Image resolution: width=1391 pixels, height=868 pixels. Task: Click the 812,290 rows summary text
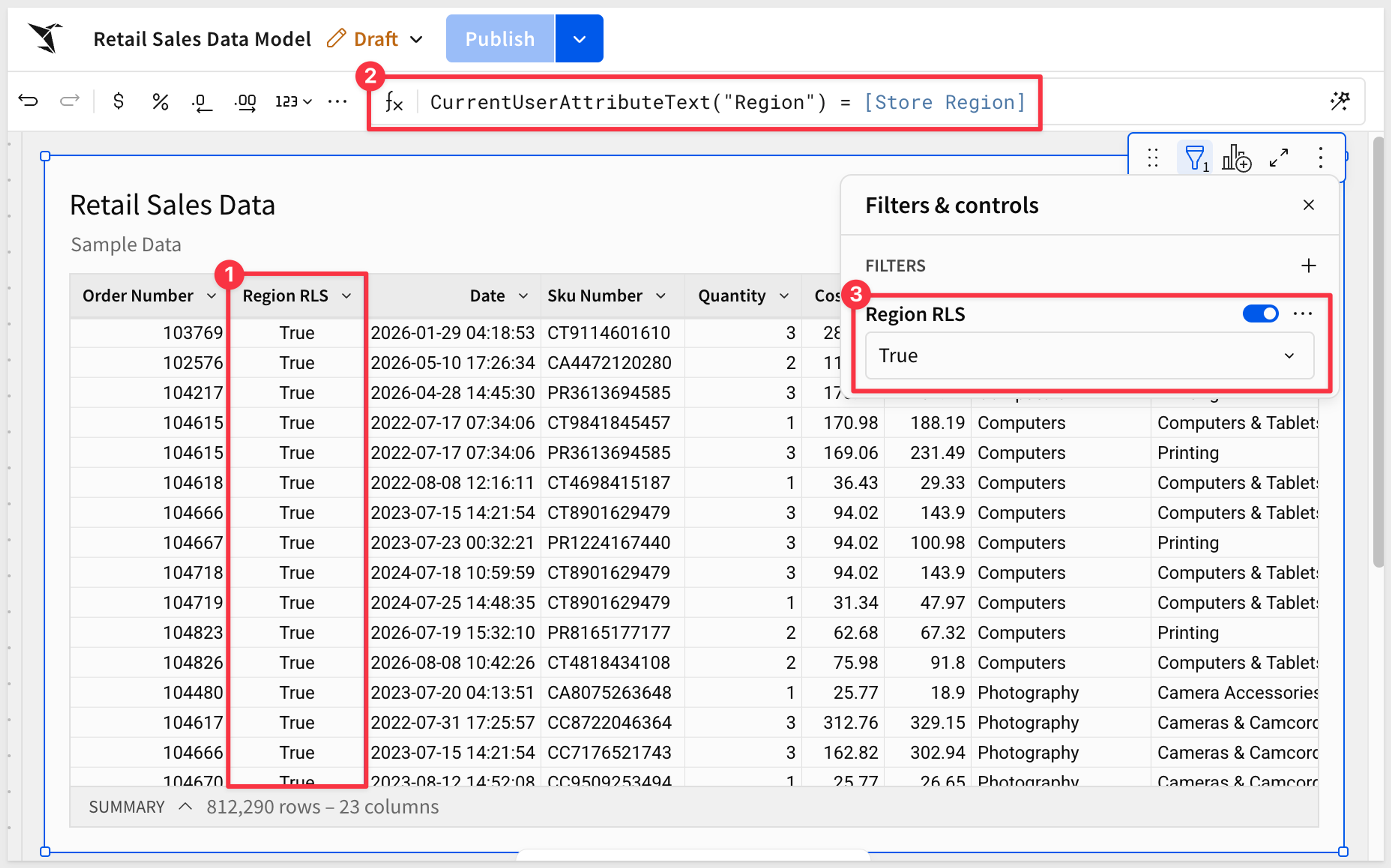[x=322, y=806]
